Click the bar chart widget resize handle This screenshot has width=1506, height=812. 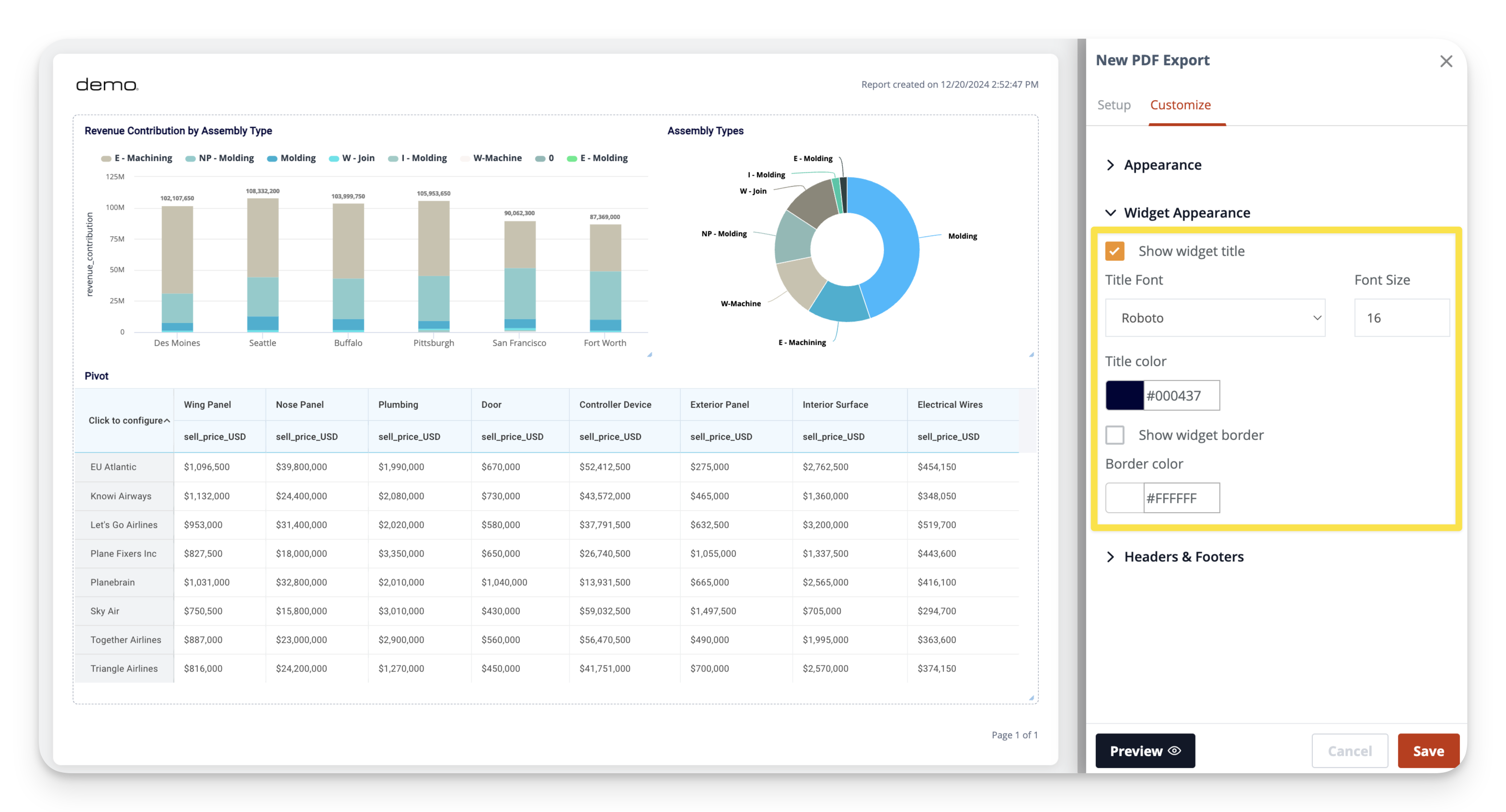(x=650, y=355)
